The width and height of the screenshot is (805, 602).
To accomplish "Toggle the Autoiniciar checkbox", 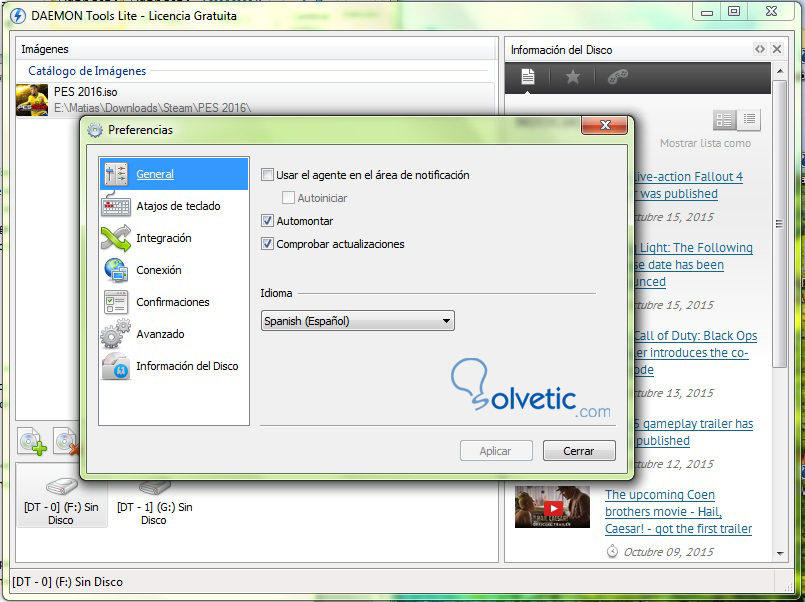I will [x=289, y=198].
